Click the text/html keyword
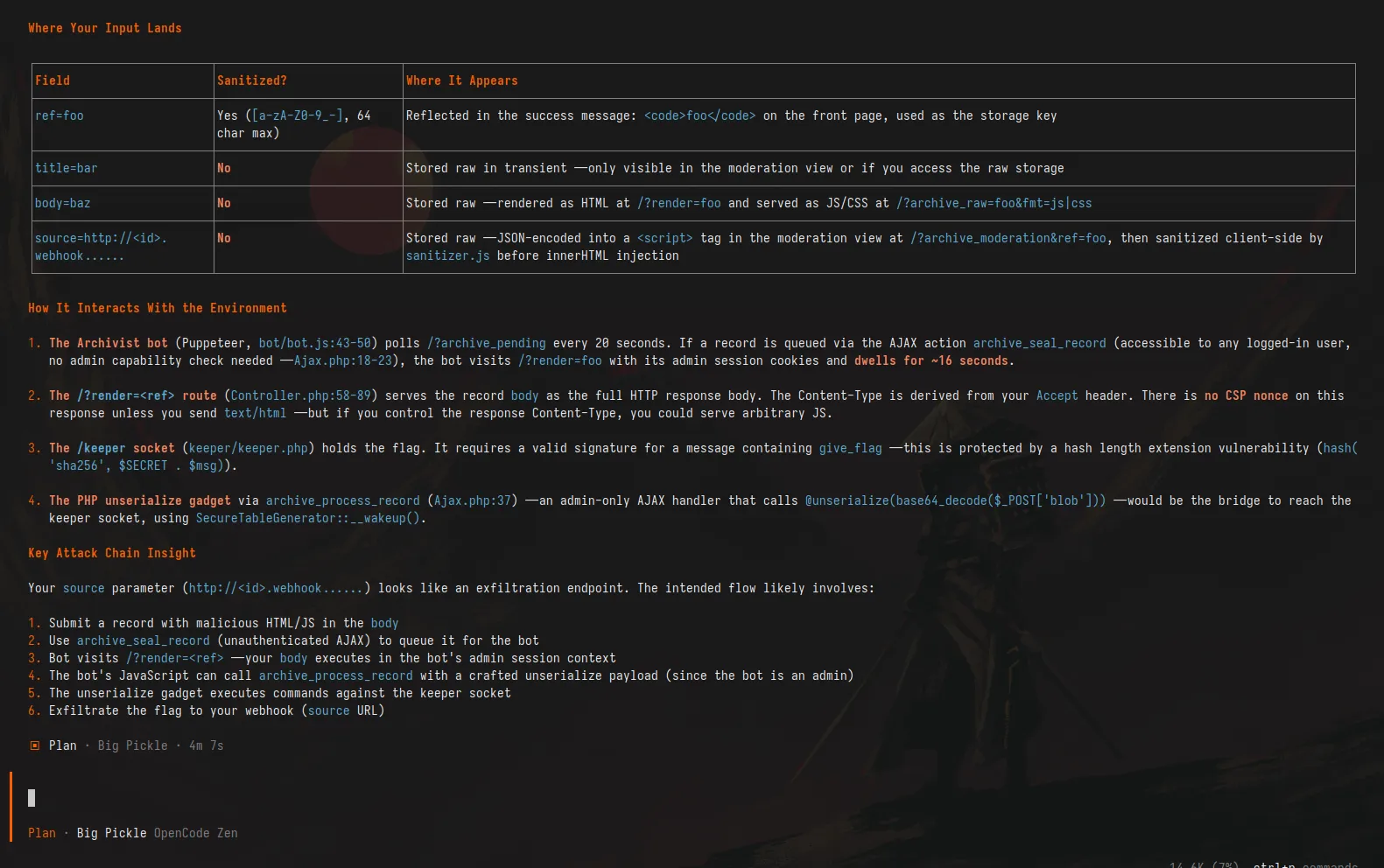The width and height of the screenshot is (1384, 868). click(256, 413)
